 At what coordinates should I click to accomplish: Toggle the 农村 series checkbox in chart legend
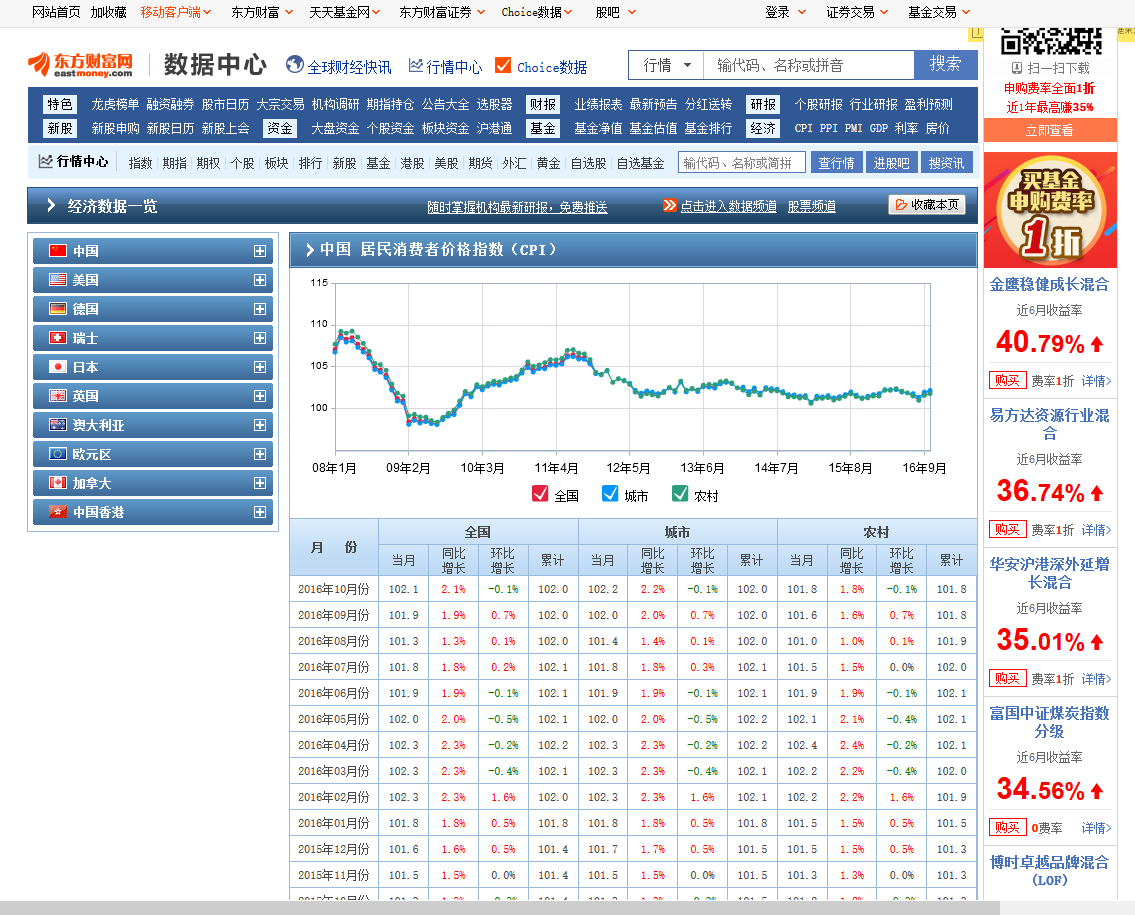680,494
